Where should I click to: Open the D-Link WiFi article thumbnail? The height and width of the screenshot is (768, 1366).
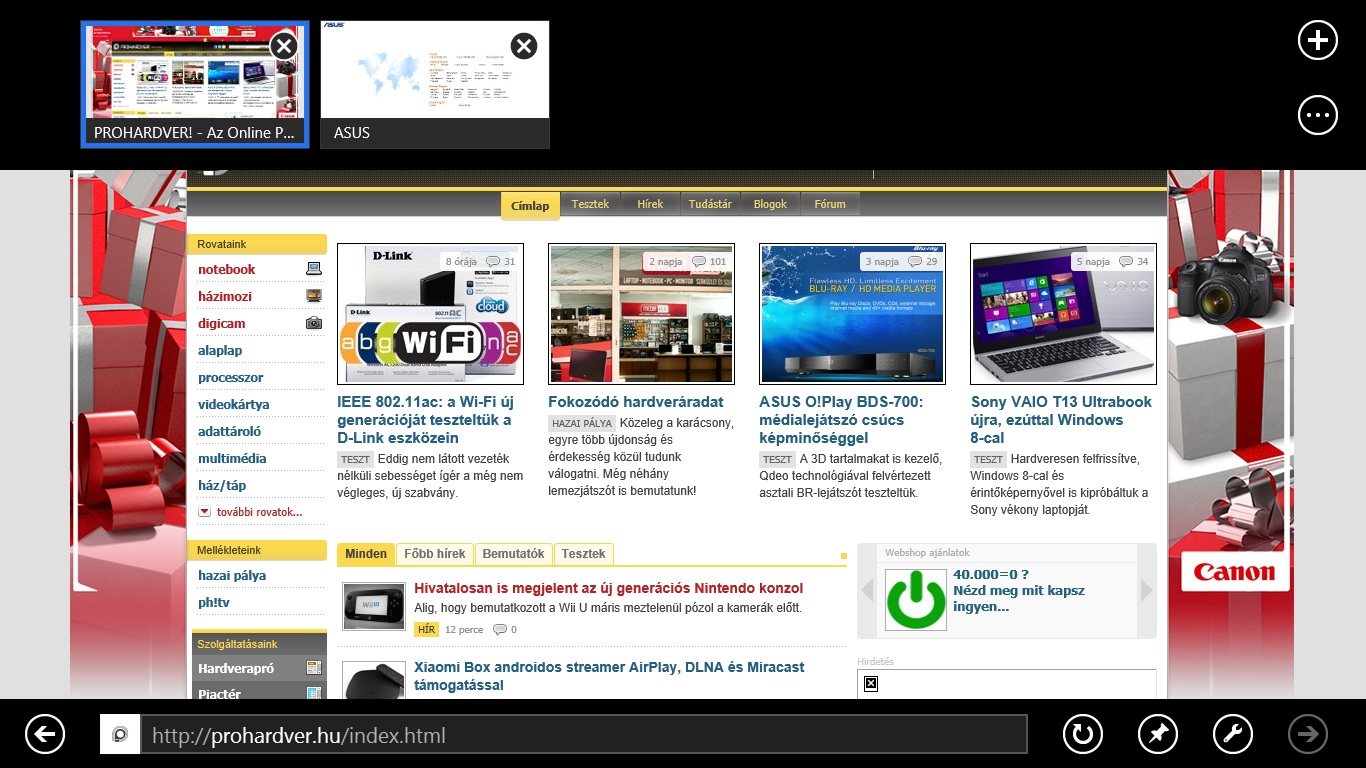click(430, 314)
